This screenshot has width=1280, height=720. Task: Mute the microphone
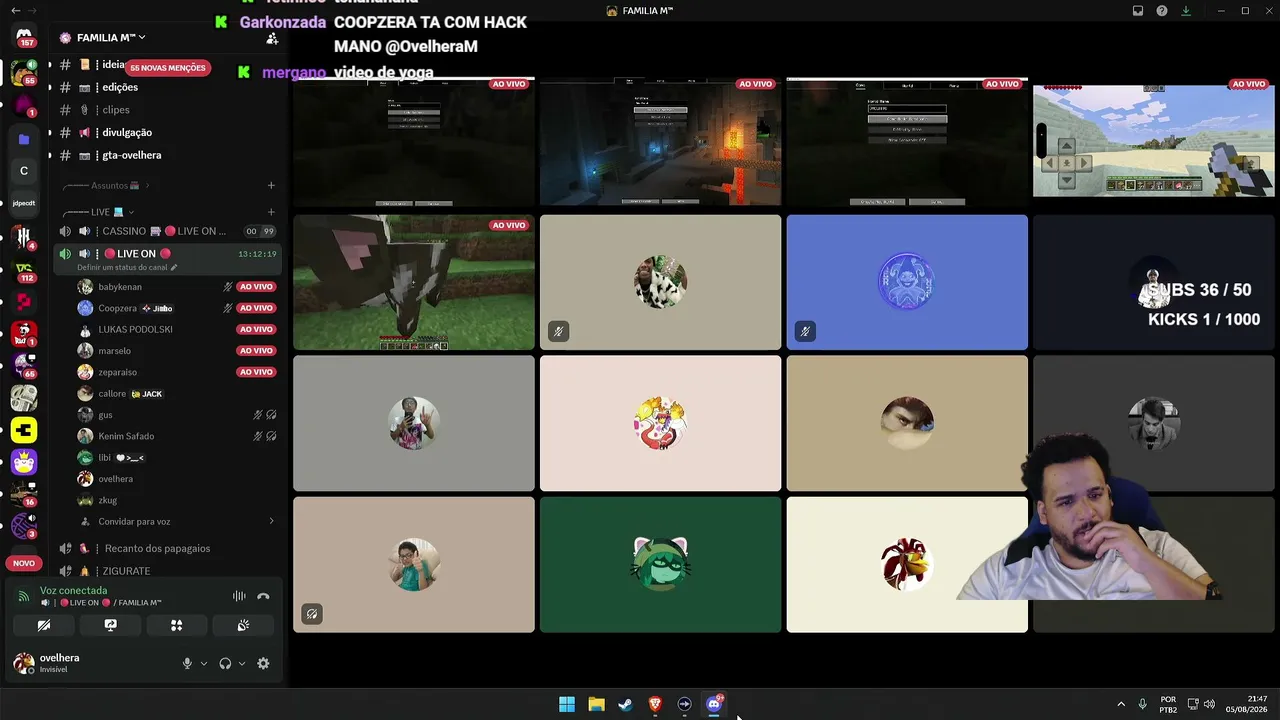pos(187,663)
